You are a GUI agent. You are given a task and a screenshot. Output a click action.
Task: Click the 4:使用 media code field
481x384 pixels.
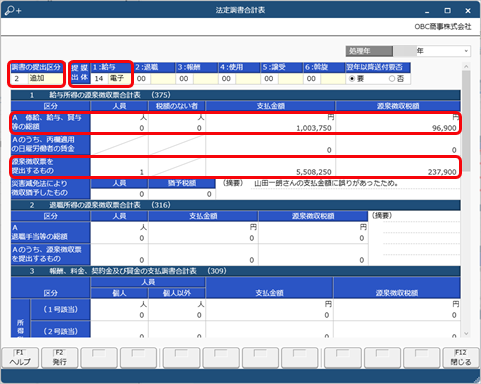click(x=226, y=79)
